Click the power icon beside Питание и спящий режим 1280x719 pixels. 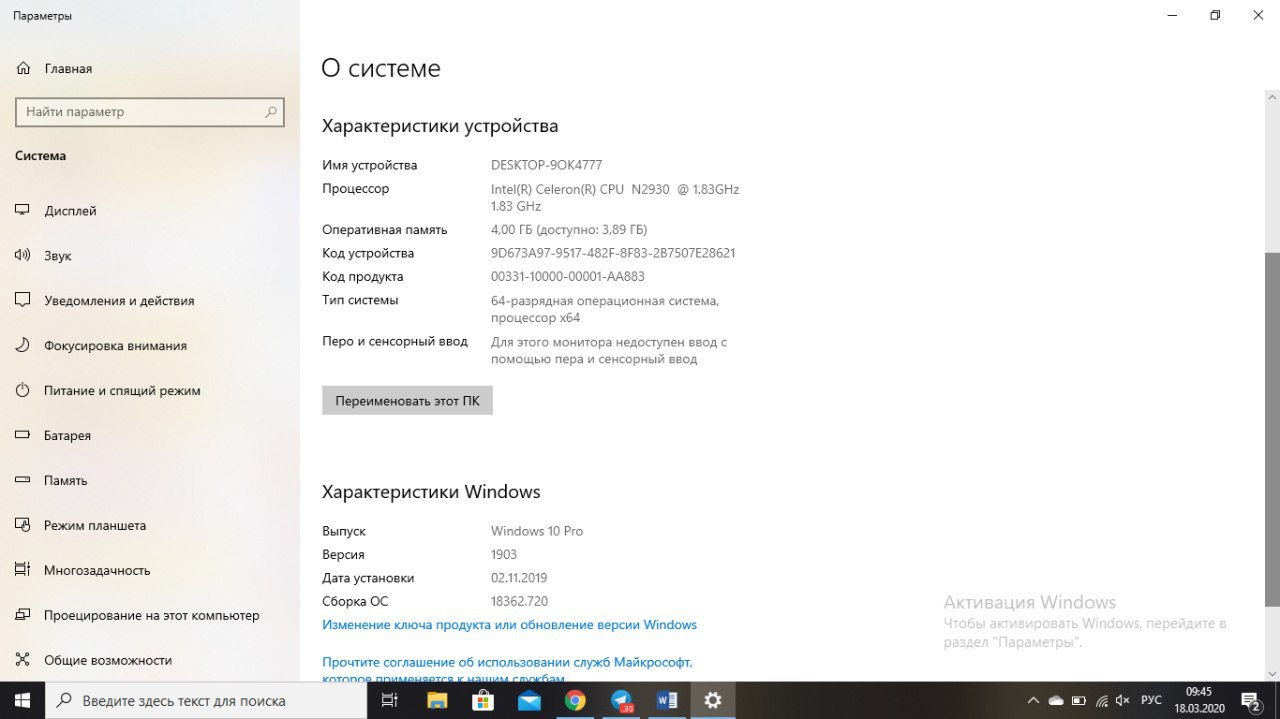23,391
